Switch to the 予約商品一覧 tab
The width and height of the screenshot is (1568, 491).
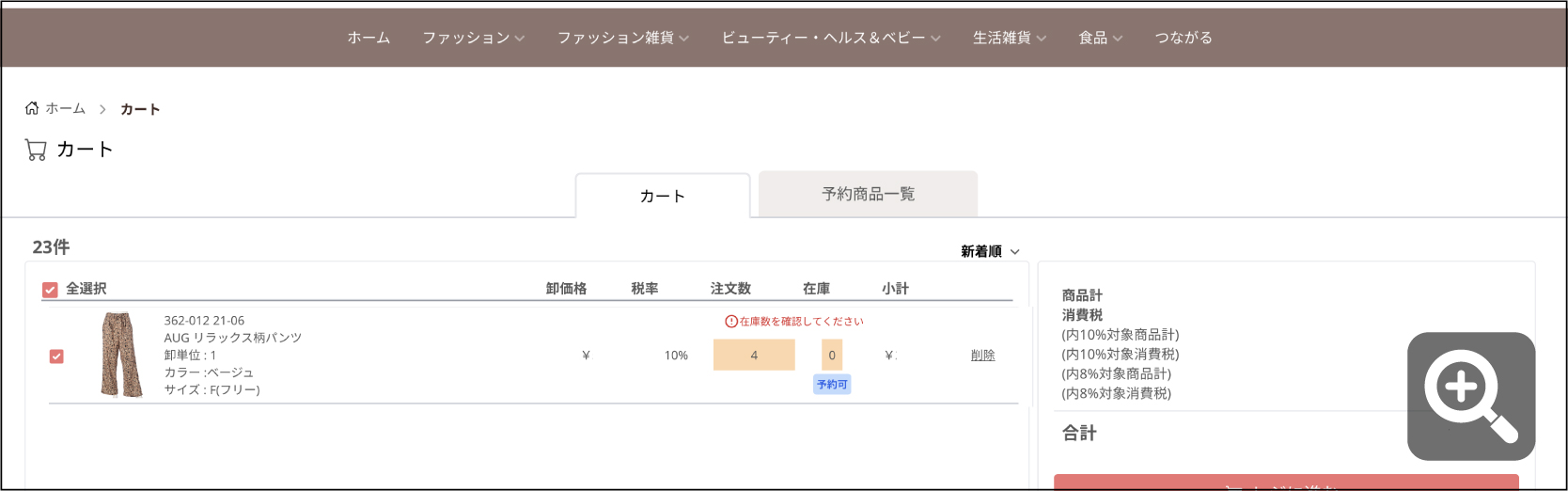pos(869,194)
